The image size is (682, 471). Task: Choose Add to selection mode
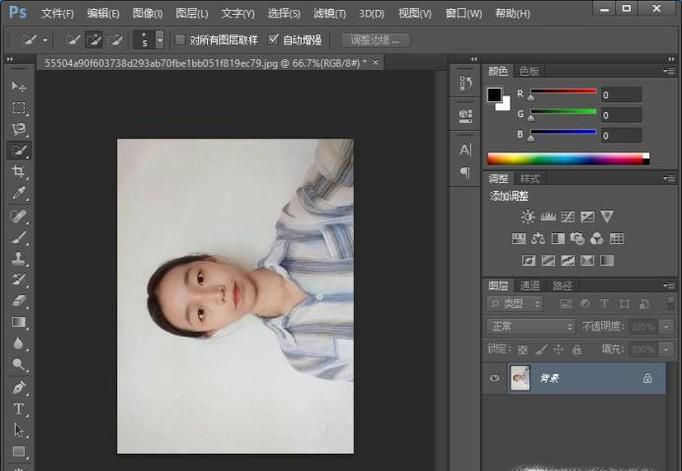click(94, 40)
